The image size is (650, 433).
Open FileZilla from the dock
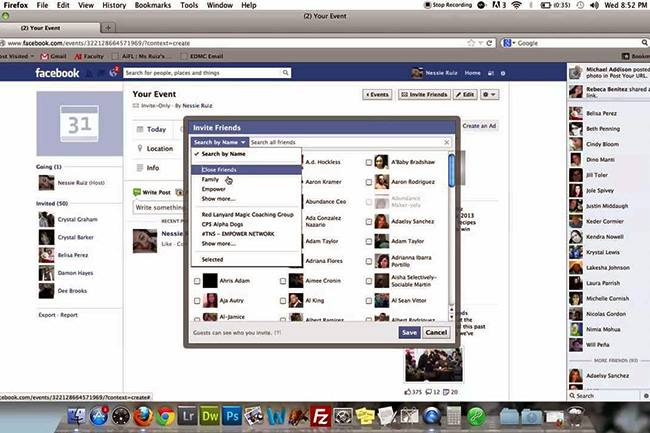pos(320,416)
